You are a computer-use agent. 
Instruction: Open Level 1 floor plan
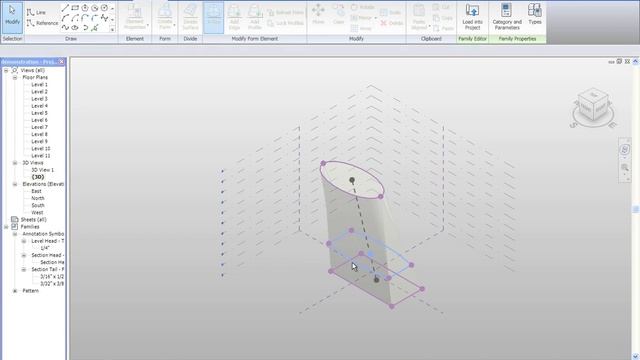click(x=40, y=84)
